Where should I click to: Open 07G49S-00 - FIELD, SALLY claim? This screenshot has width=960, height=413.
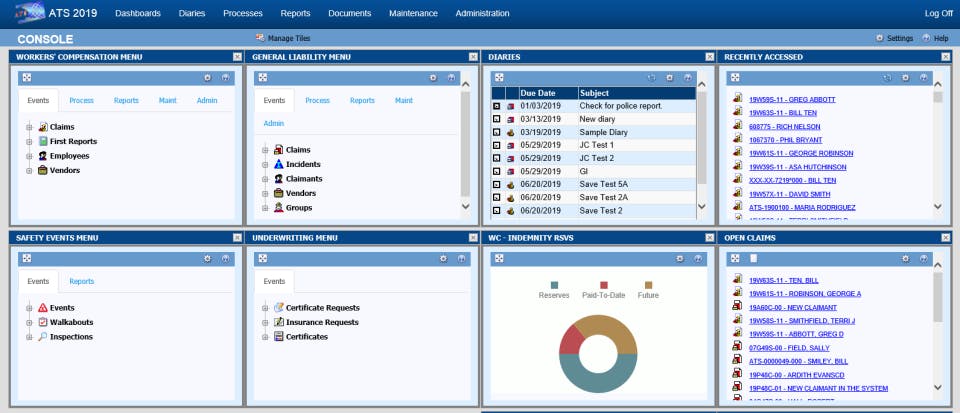(789, 348)
